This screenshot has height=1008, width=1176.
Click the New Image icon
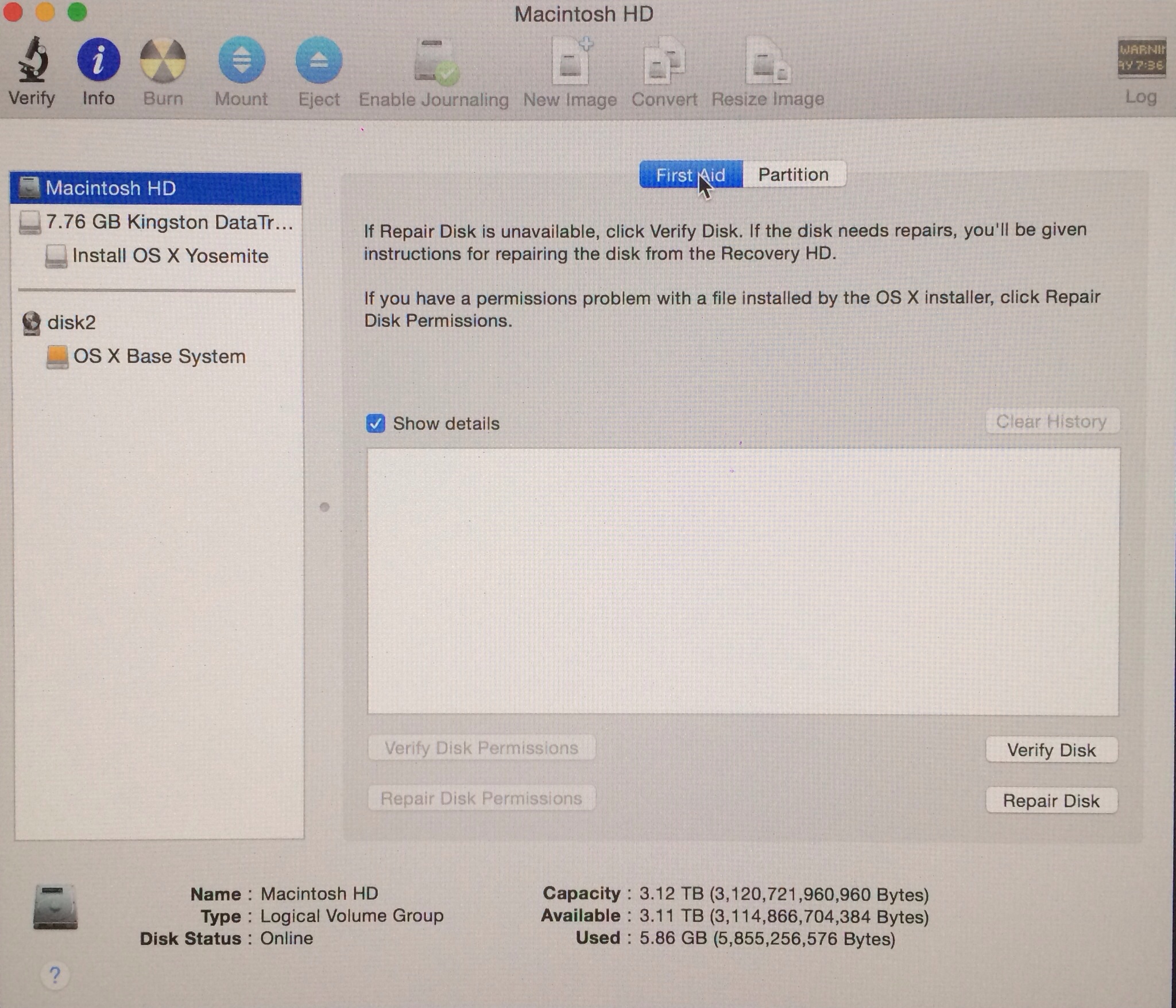tap(570, 62)
